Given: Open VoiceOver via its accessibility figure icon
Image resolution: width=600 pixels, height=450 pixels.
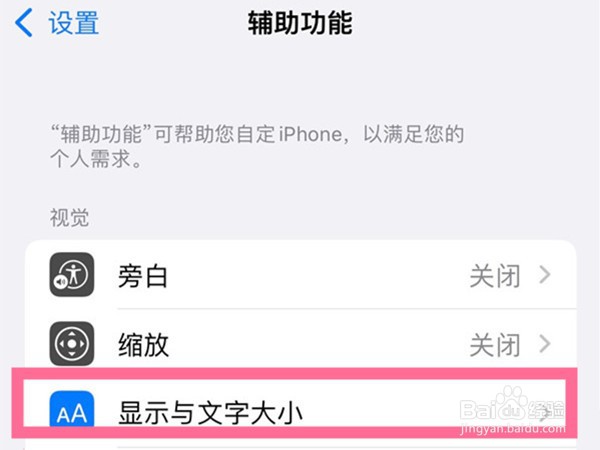Looking at the screenshot, I should (72, 274).
